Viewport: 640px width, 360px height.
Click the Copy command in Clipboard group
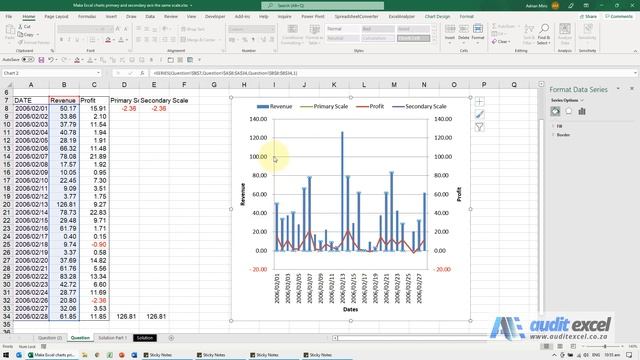(26, 34)
